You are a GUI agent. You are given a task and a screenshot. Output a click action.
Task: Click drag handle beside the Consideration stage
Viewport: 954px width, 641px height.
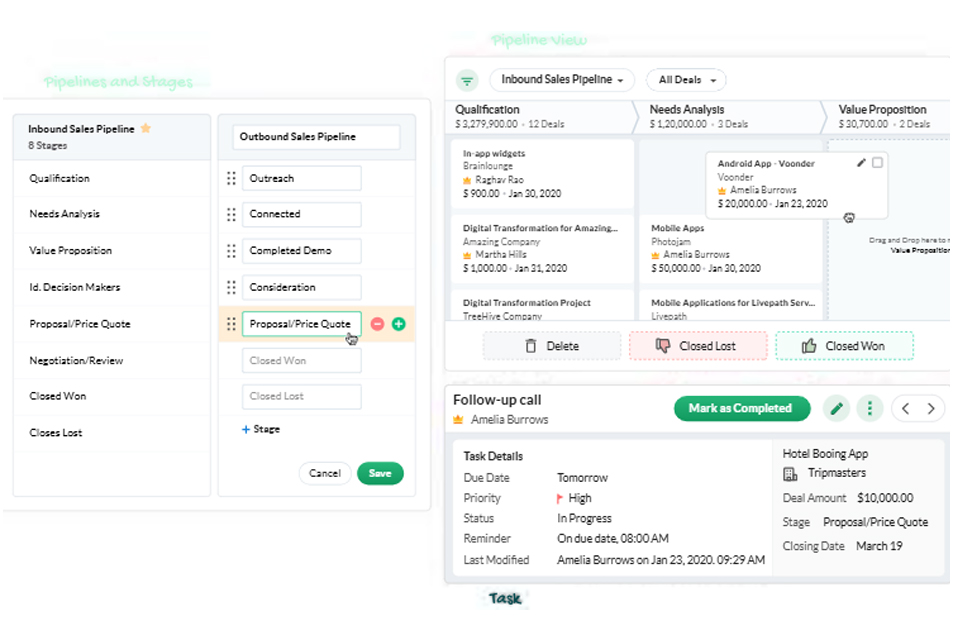(231, 287)
